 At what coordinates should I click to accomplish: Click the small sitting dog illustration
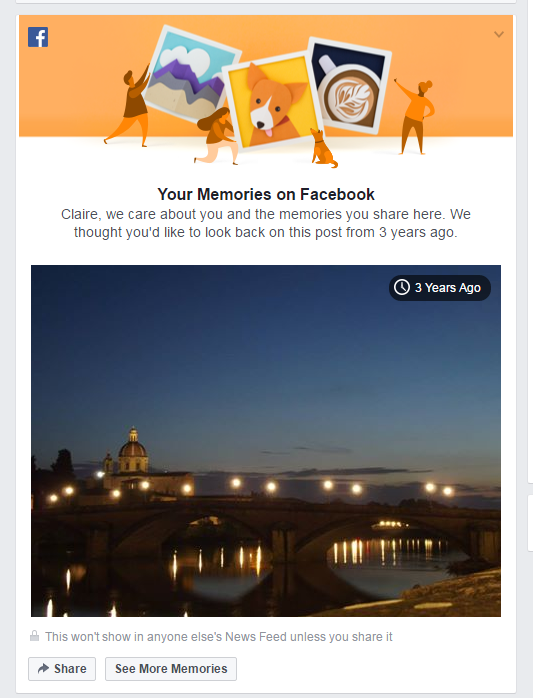point(323,149)
